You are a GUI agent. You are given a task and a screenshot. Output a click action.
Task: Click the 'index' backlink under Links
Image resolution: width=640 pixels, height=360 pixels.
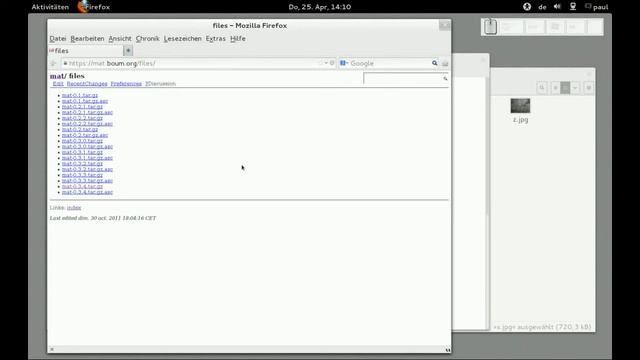tap(74, 208)
